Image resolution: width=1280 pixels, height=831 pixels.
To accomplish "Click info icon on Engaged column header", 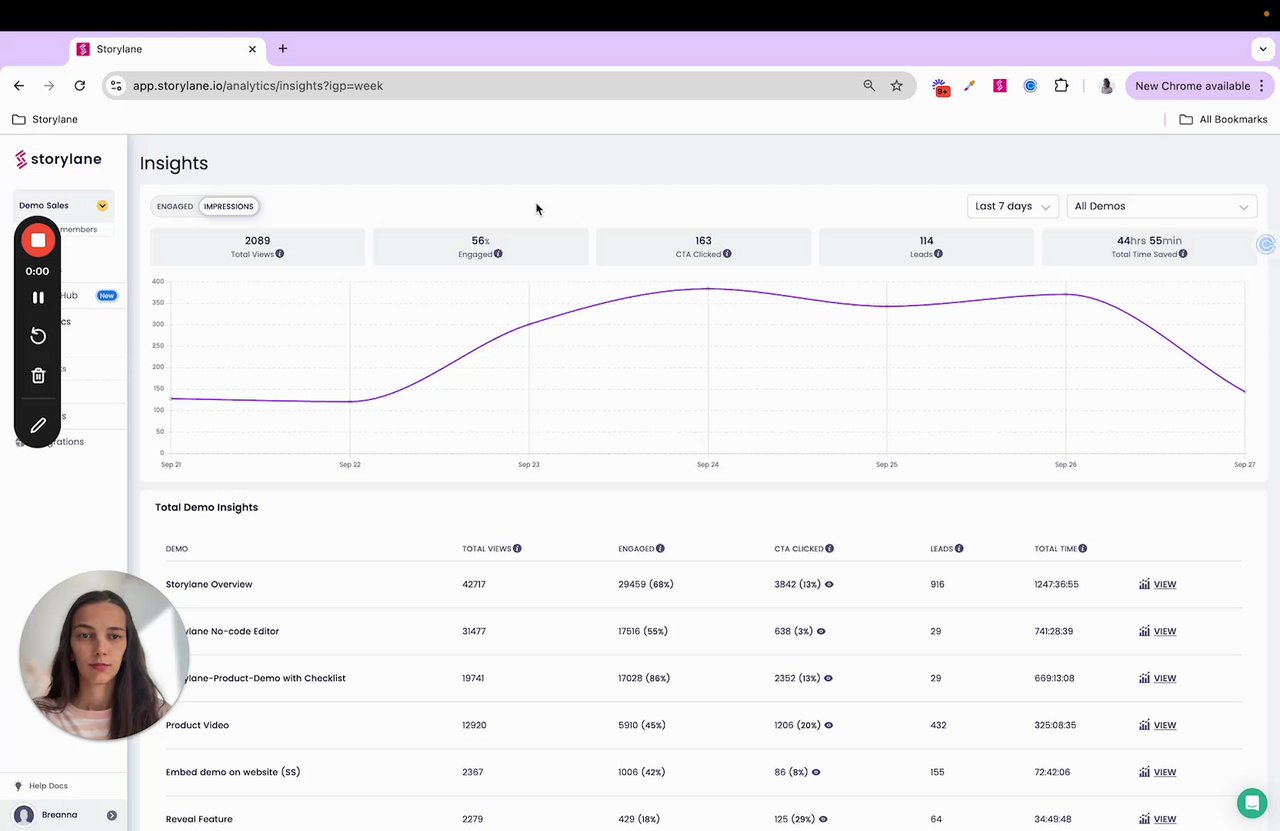I will [660, 549].
